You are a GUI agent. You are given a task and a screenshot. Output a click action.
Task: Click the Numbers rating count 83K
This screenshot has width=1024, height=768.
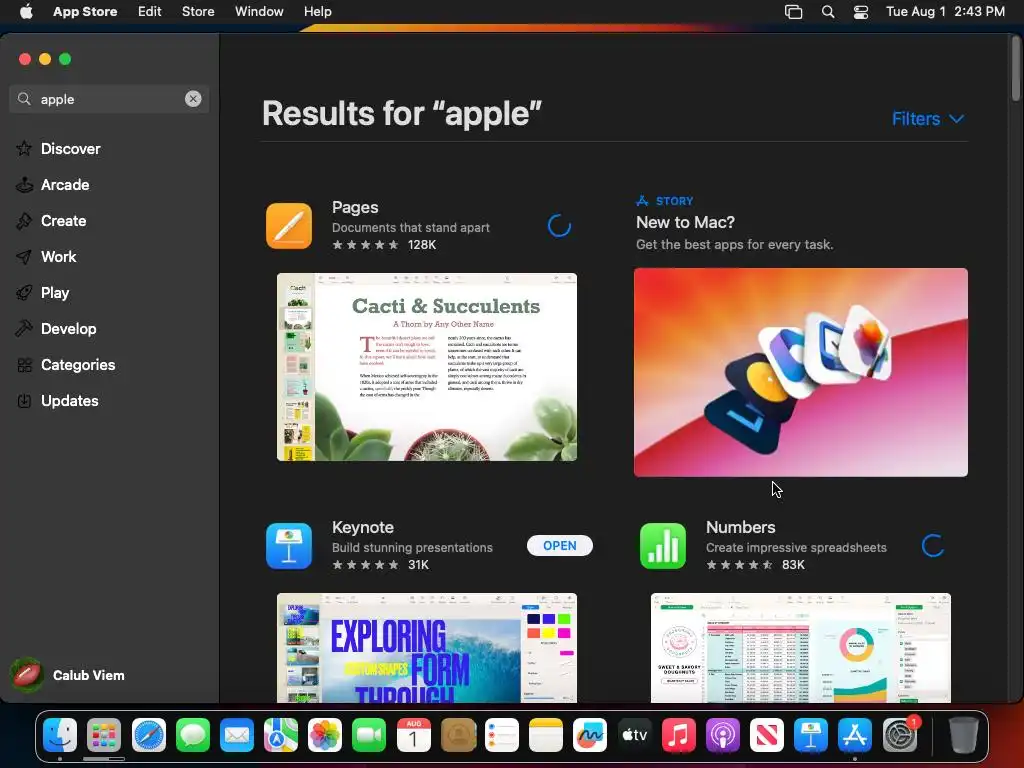point(793,565)
